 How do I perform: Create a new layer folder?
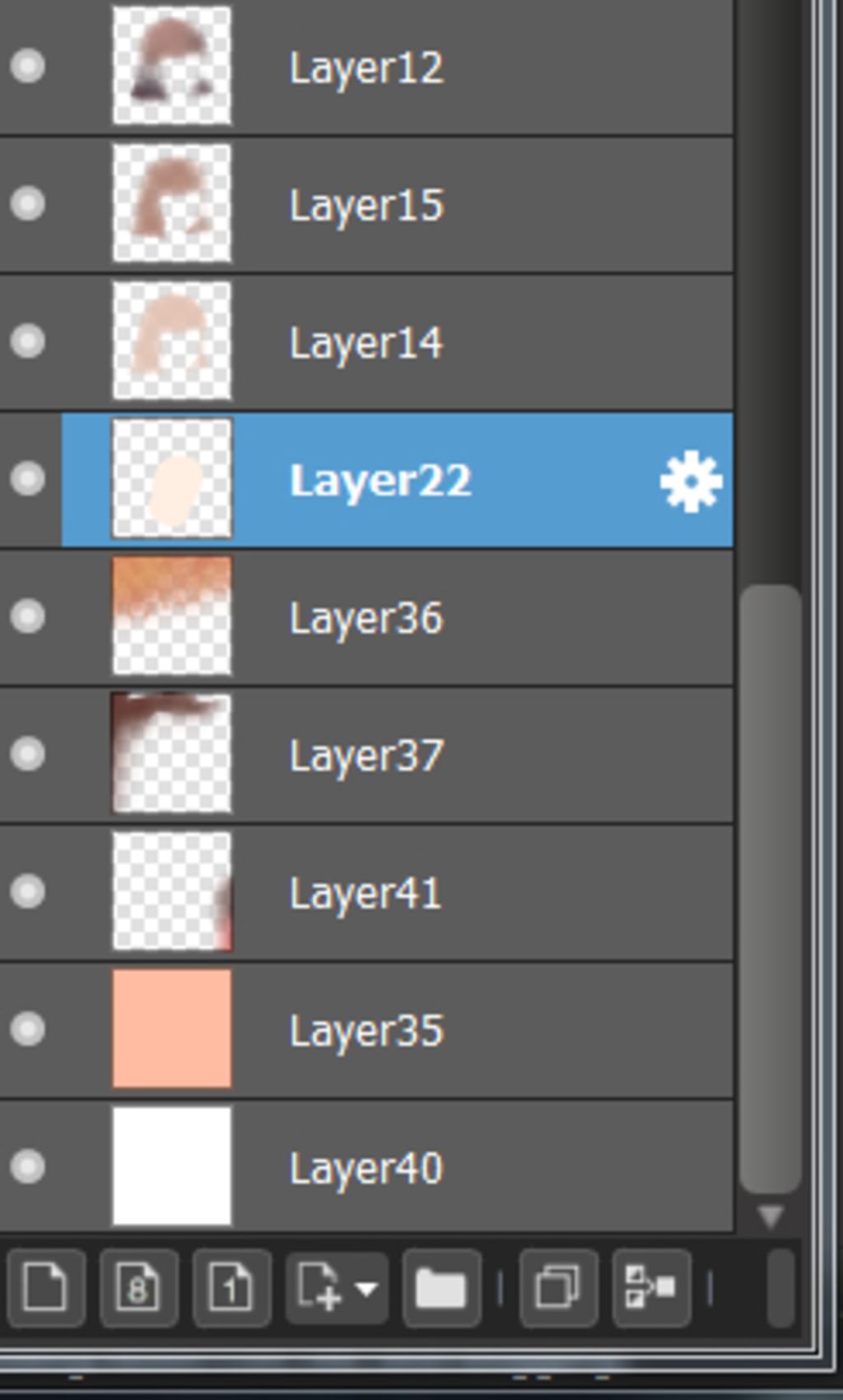(x=442, y=1287)
